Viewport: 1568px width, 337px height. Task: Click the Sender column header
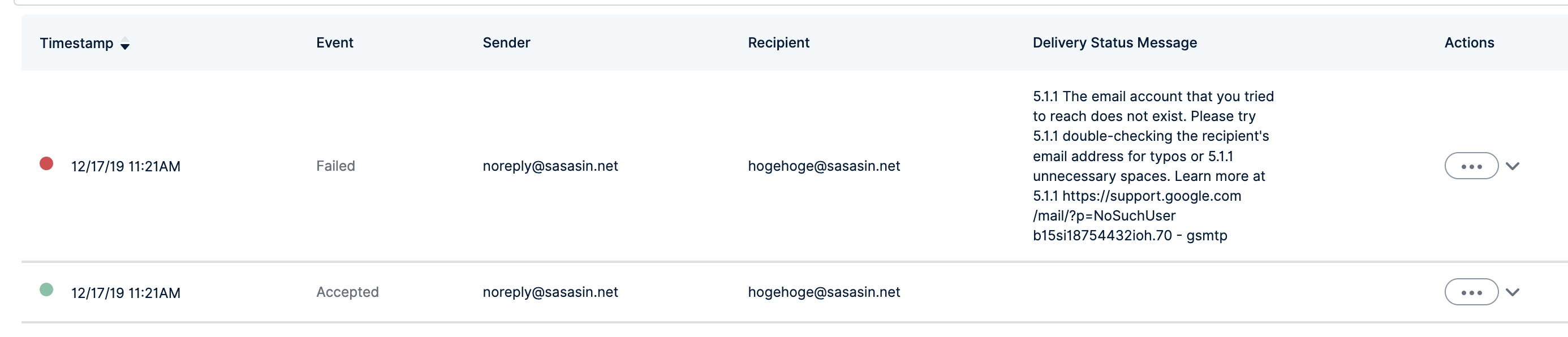(506, 42)
